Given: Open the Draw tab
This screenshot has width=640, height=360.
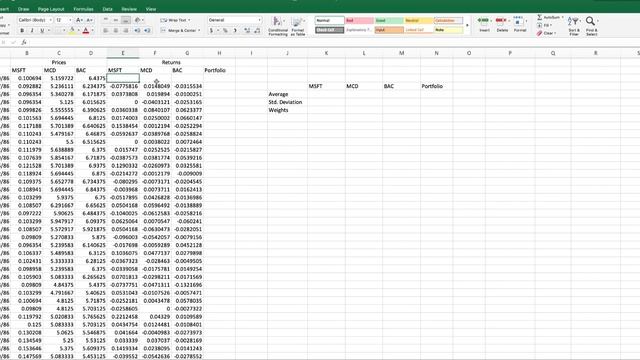Looking at the screenshot, I should click(24, 9).
